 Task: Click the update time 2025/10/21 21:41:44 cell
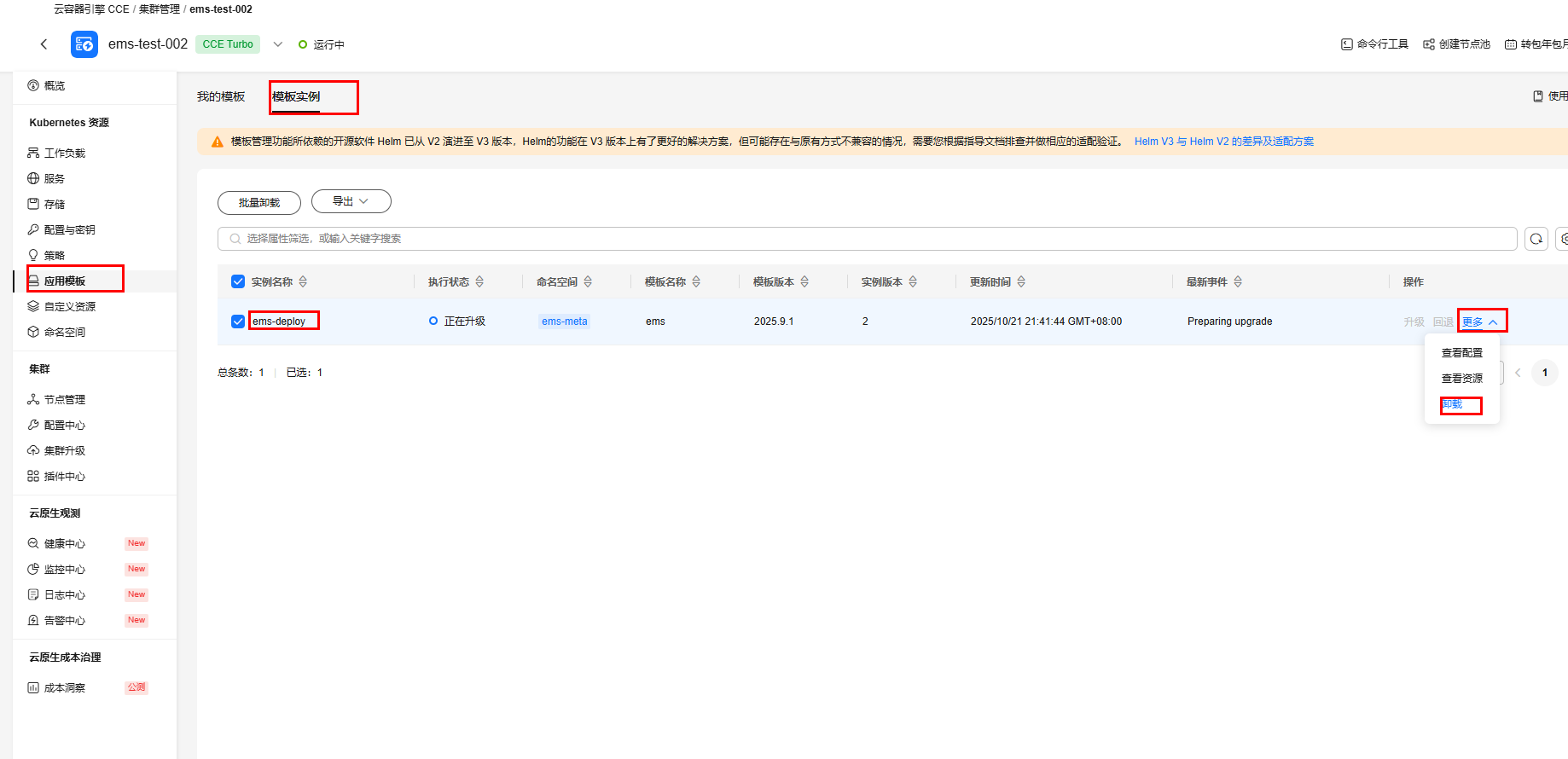[x=1046, y=322]
